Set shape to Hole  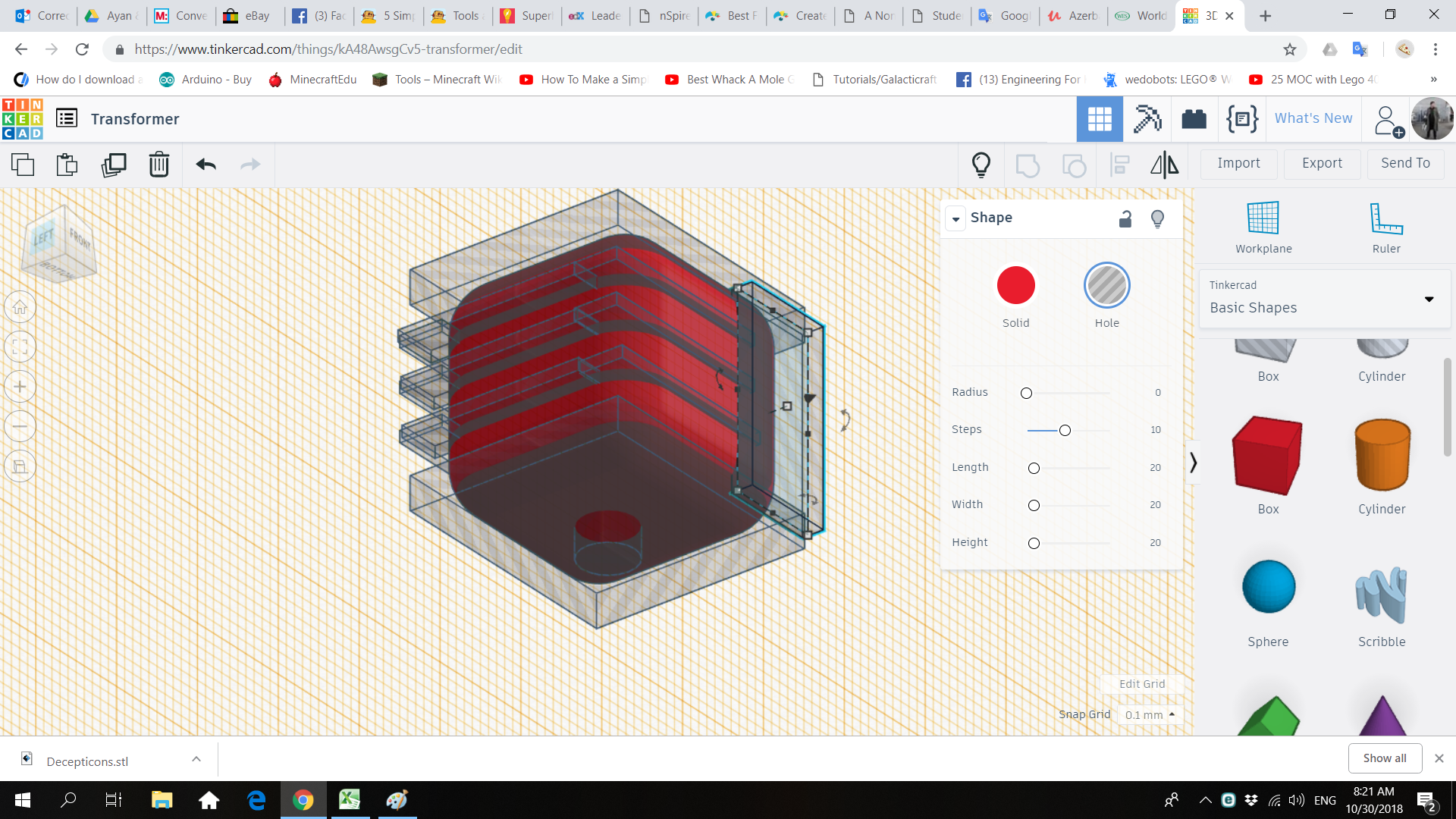click(x=1106, y=286)
